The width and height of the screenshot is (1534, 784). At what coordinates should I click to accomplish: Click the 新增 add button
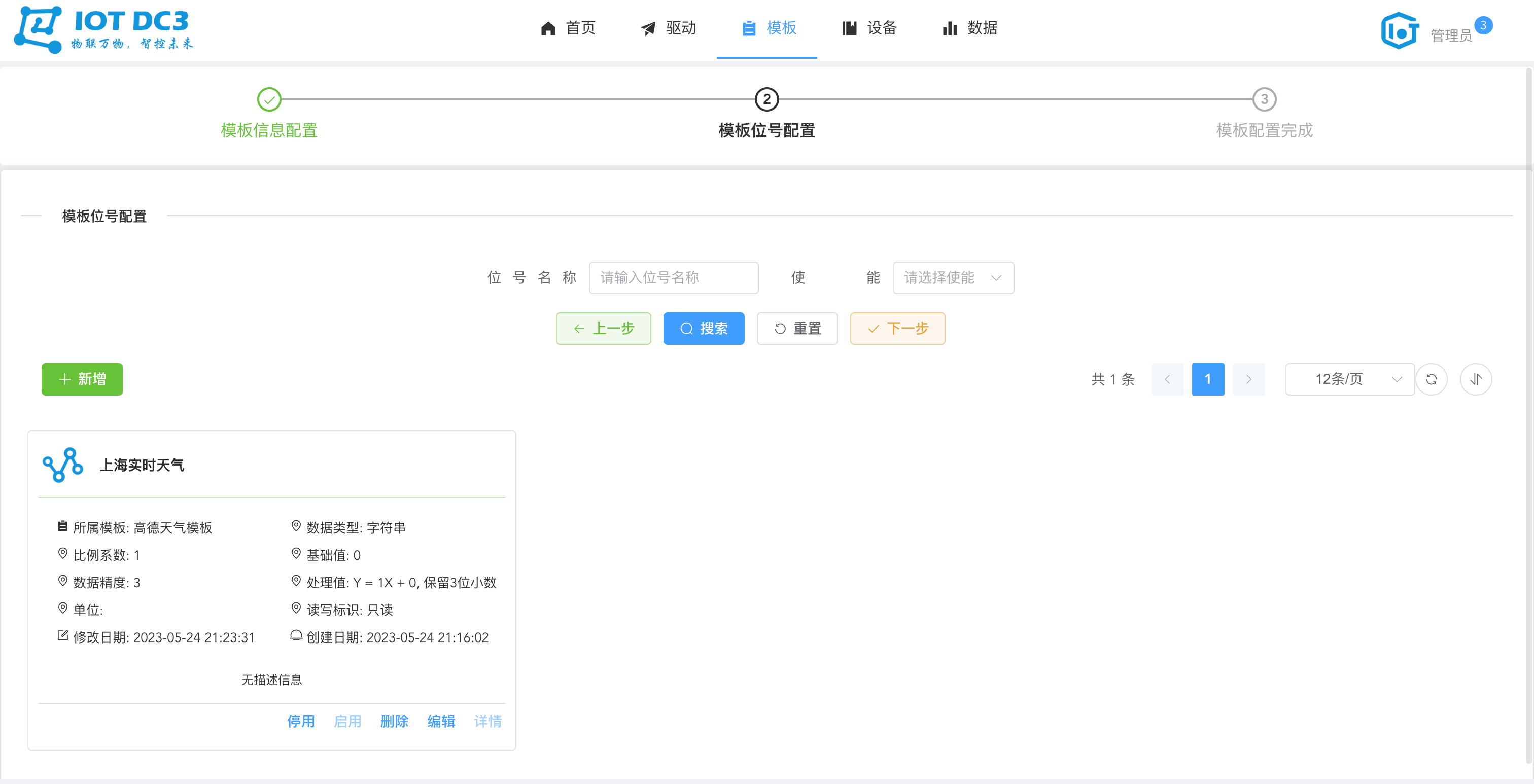[x=82, y=379]
